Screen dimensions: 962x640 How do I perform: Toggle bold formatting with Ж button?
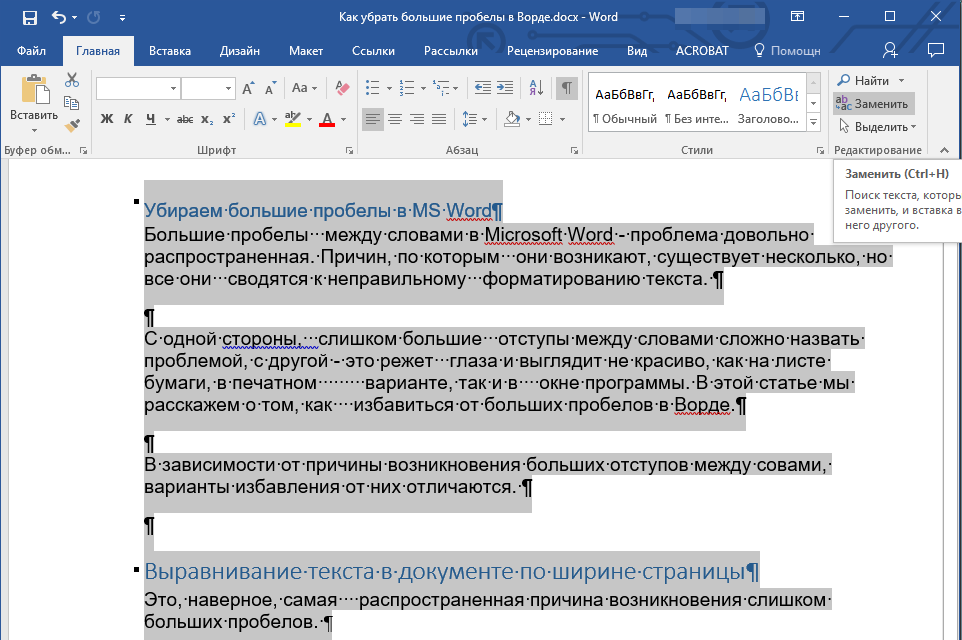coord(107,120)
